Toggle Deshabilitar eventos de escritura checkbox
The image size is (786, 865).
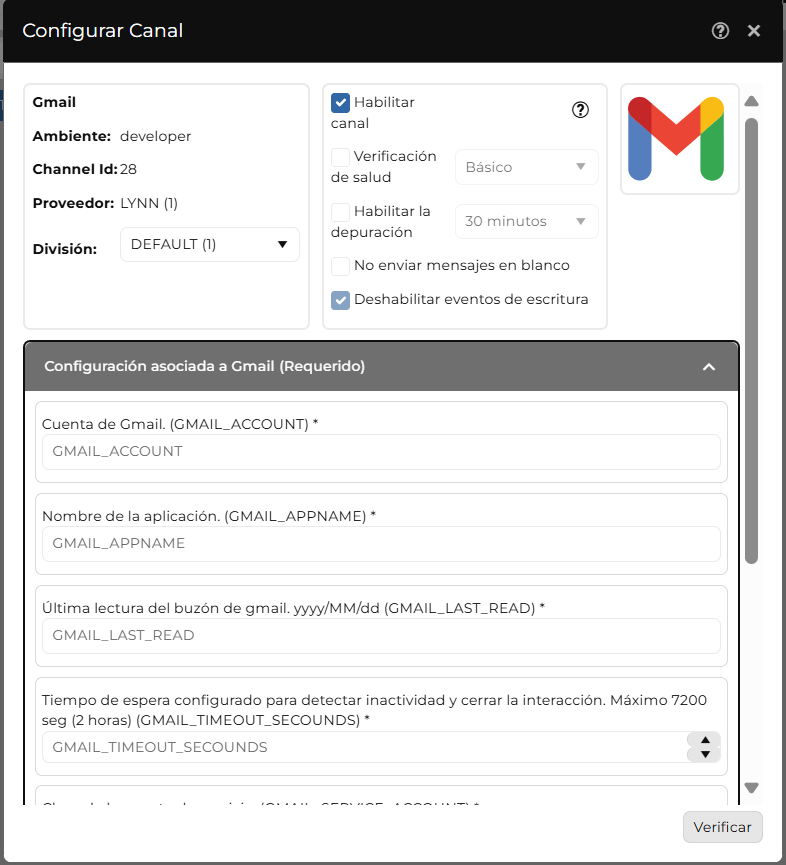coord(340,300)
